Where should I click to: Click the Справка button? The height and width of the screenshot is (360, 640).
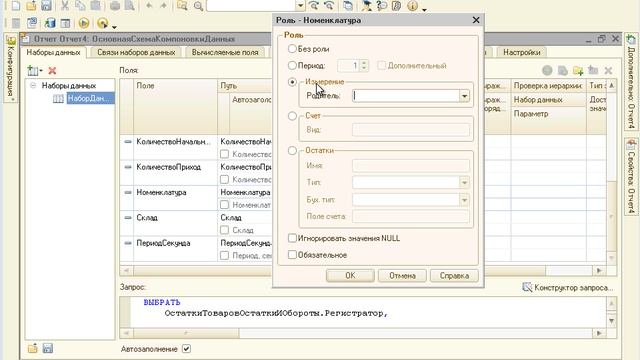(x=454, y=276)
